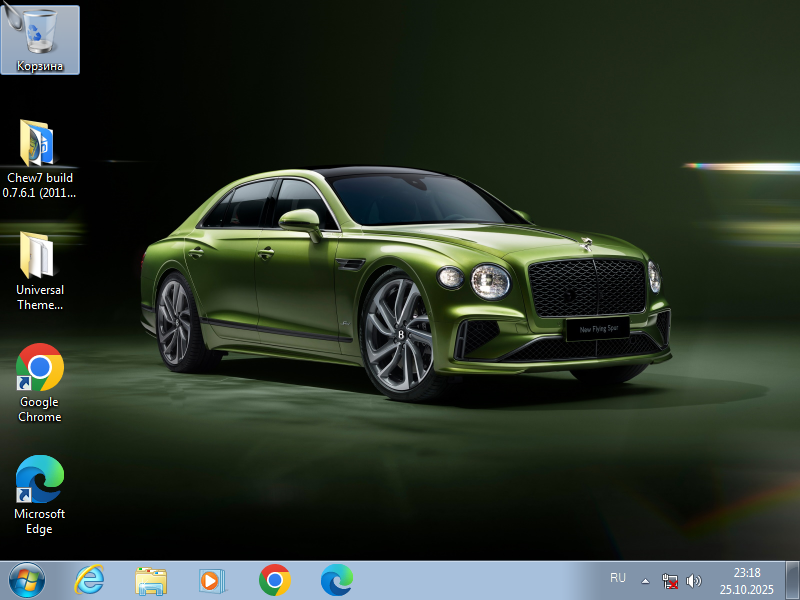Open the Windows Start menu orb

[26, 580]
